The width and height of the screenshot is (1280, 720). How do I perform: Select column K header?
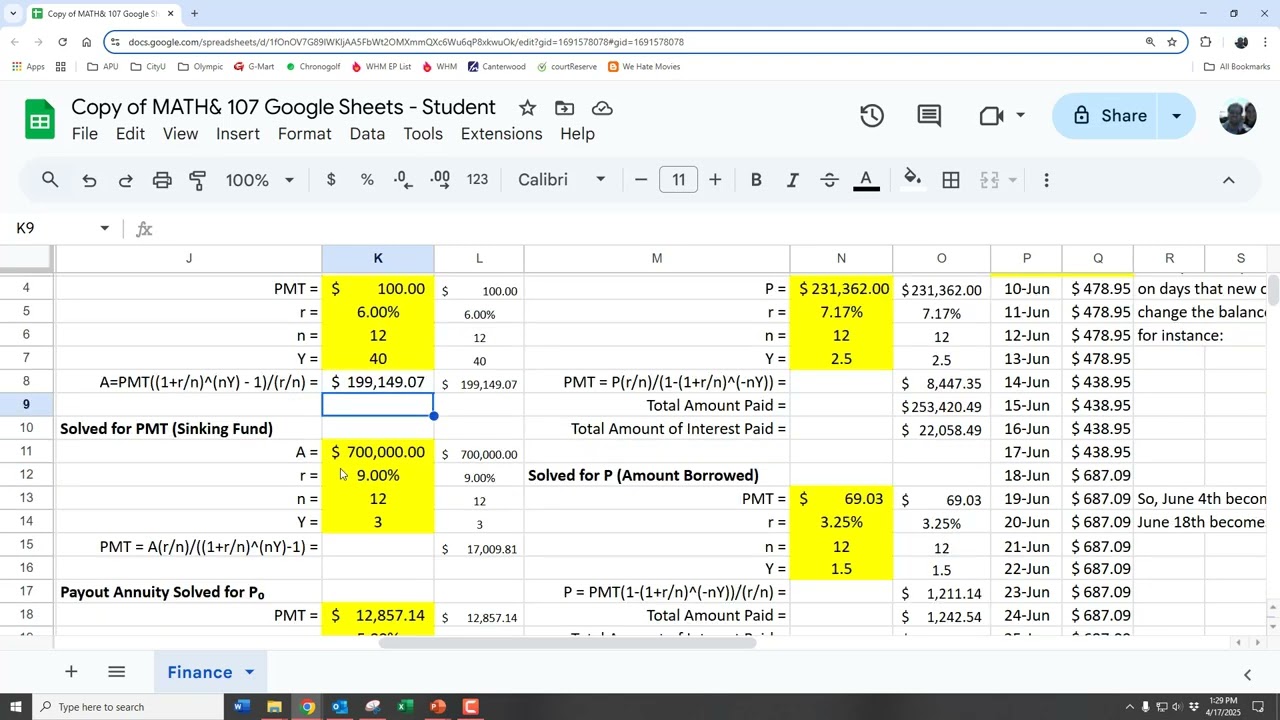378,259
